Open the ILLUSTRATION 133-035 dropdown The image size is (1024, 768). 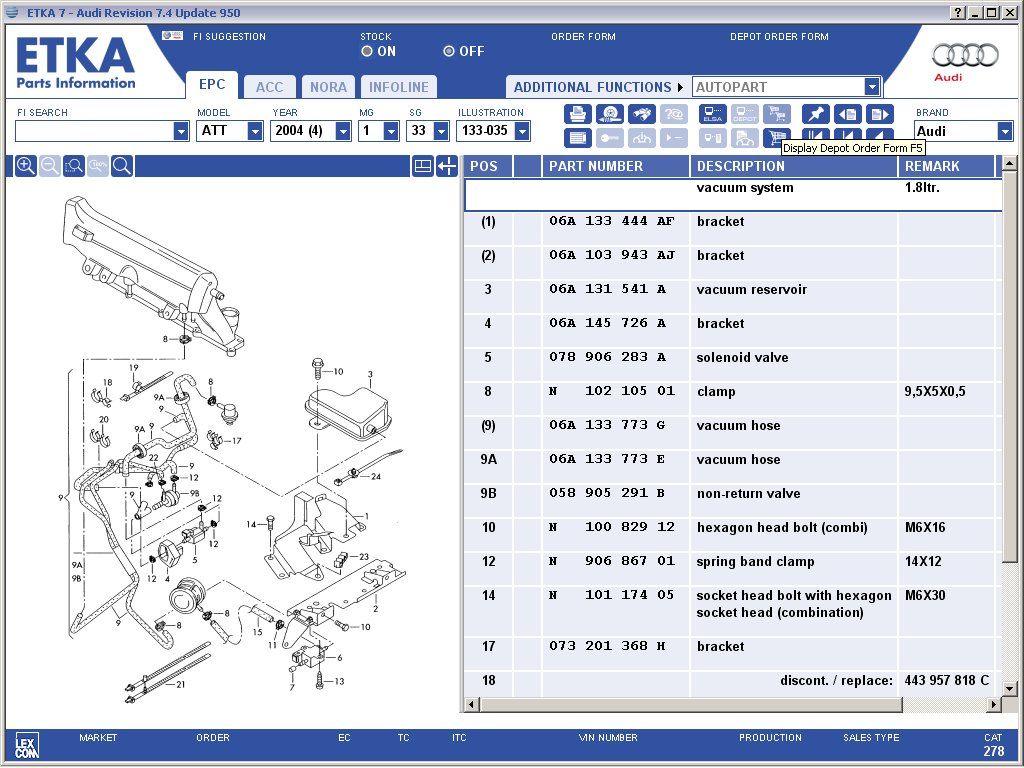[x=522, y=131]
